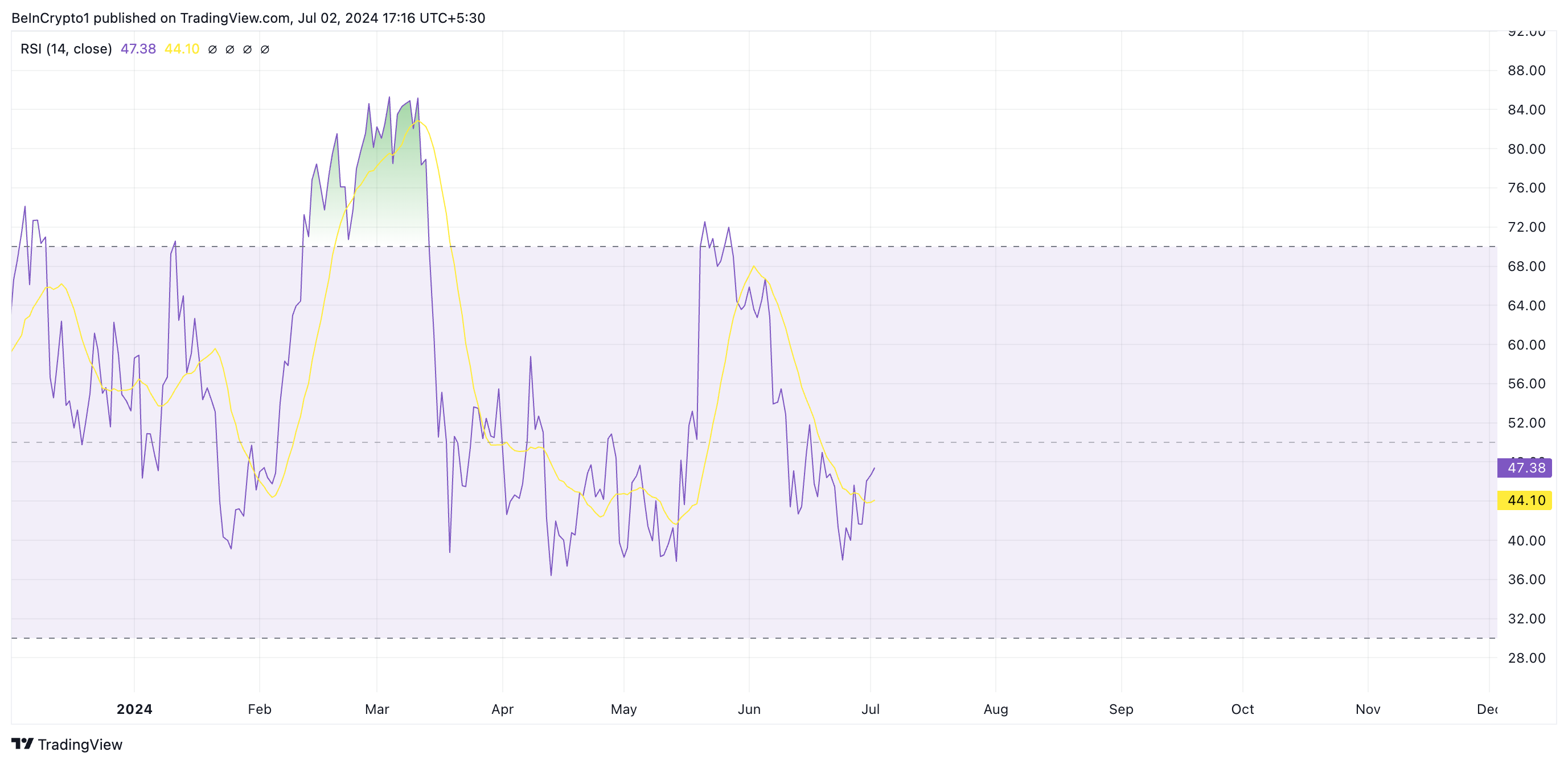Screen dimensions: 1568x764
Task: Click the first ∅ symbol after 44.10
Action: point(212,50)
